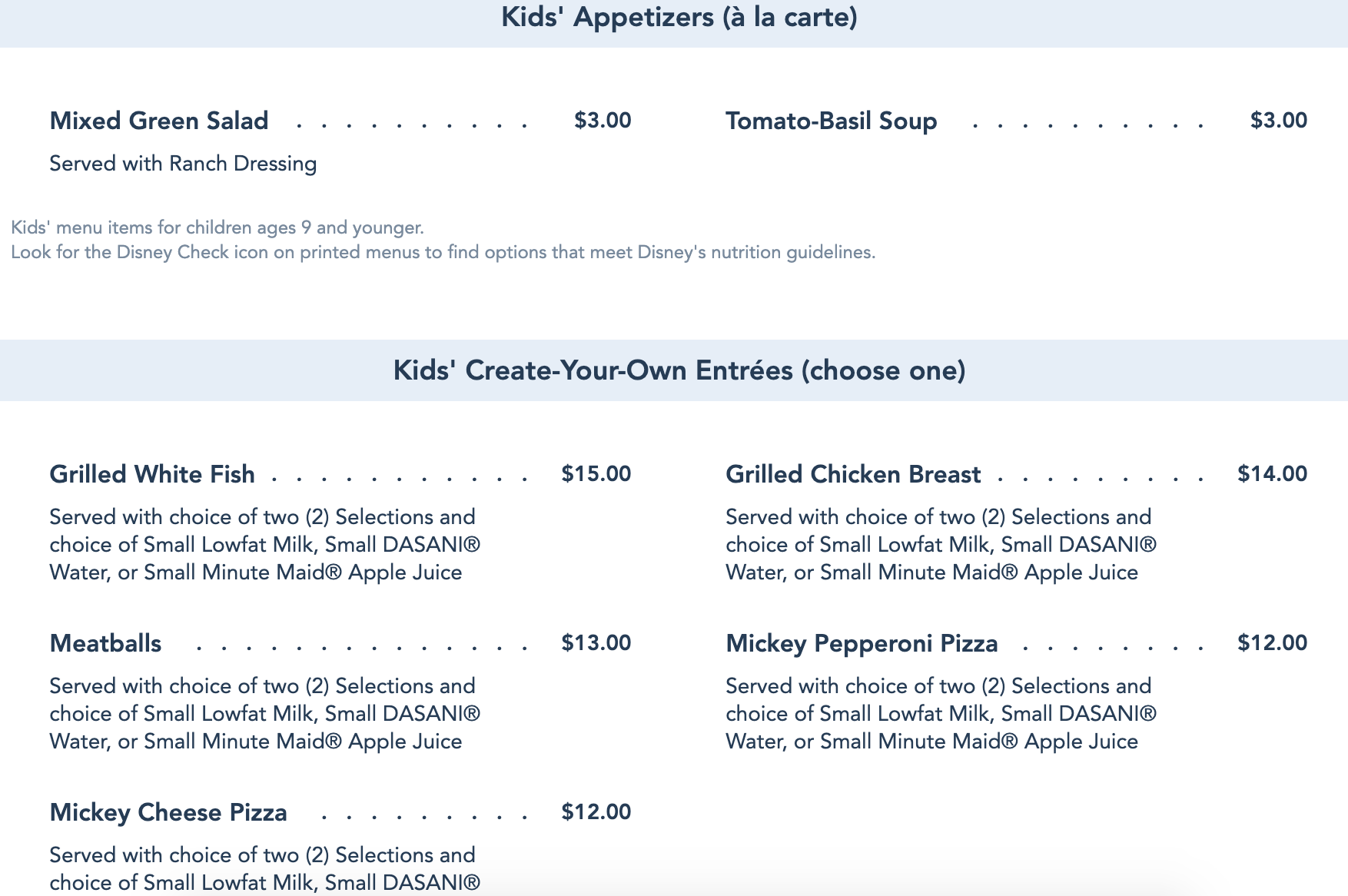1348x896 pixels.
Task: Click the note about children ages 9 and younger
Action: click(x=217, y=227)
